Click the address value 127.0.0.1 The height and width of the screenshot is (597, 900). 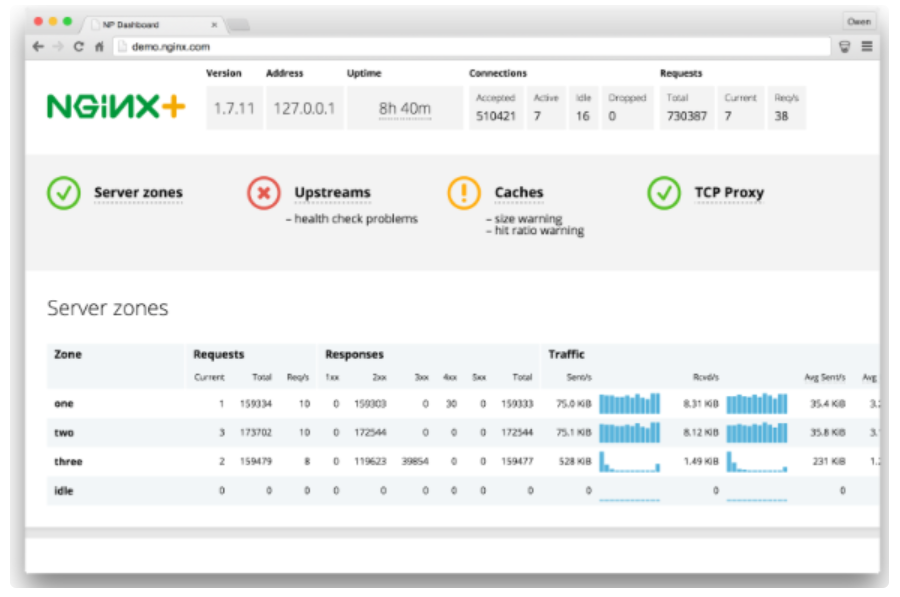(x=304, y=108)
